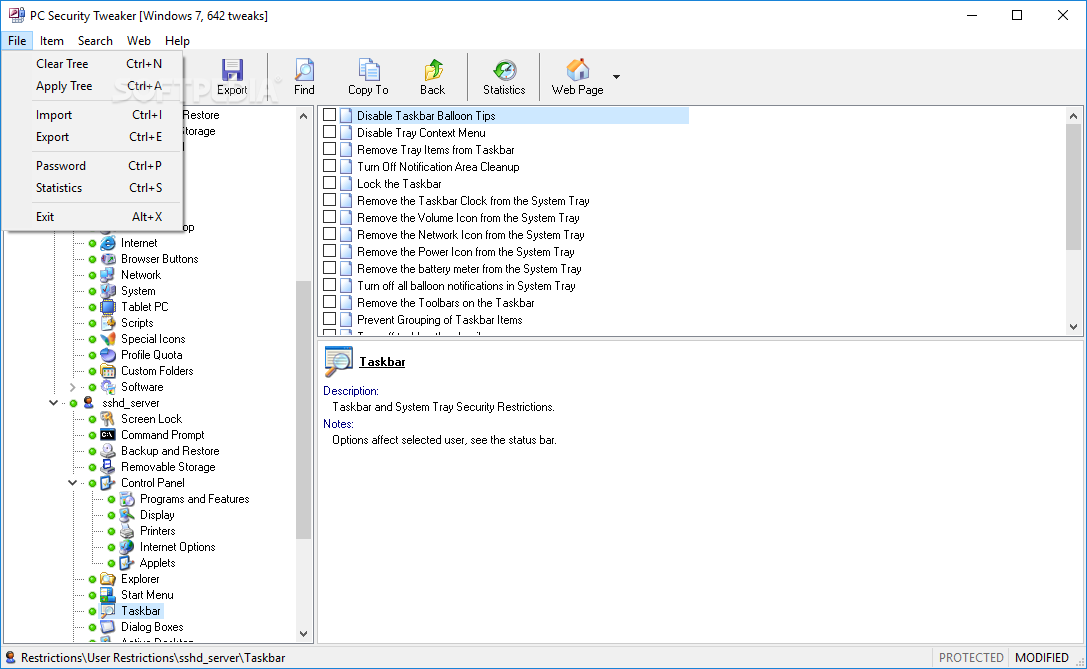Select the Display tree icon
This screenshot has width=1087, height=669.
coord(127,515)
